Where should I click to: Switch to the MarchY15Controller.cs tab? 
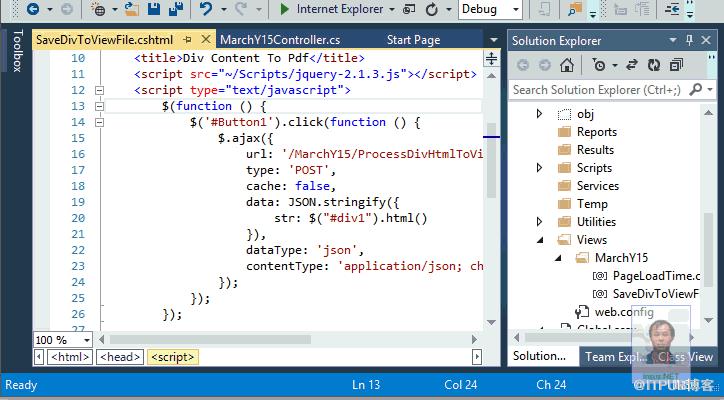click(280, 40)
